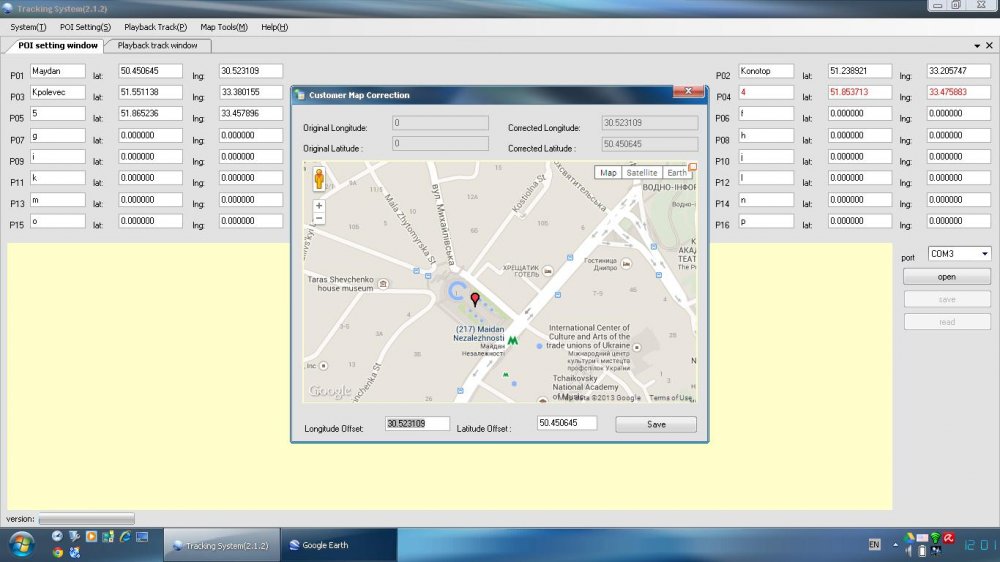The image size is (1000, 562).
Task: Show hidden system tray icons
Action: [x=896, y=545]
